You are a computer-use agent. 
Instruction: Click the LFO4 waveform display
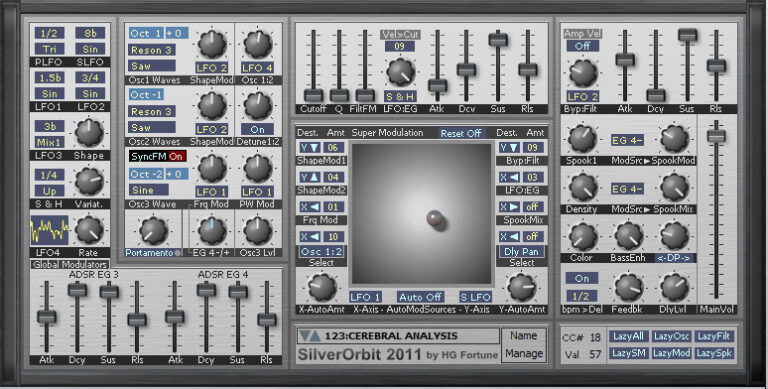point(49,230)
